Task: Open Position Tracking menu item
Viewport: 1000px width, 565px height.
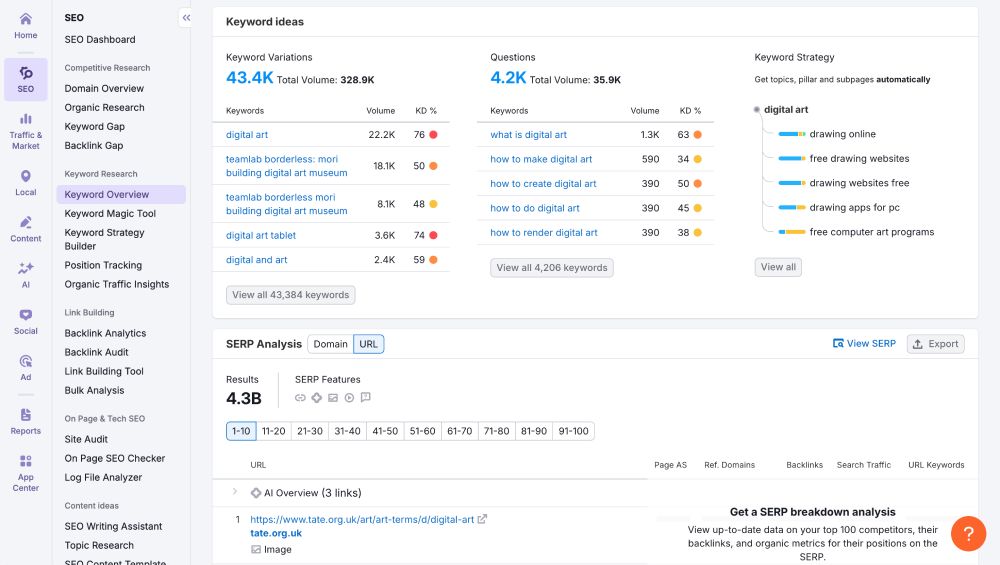Action: (103, 265)
